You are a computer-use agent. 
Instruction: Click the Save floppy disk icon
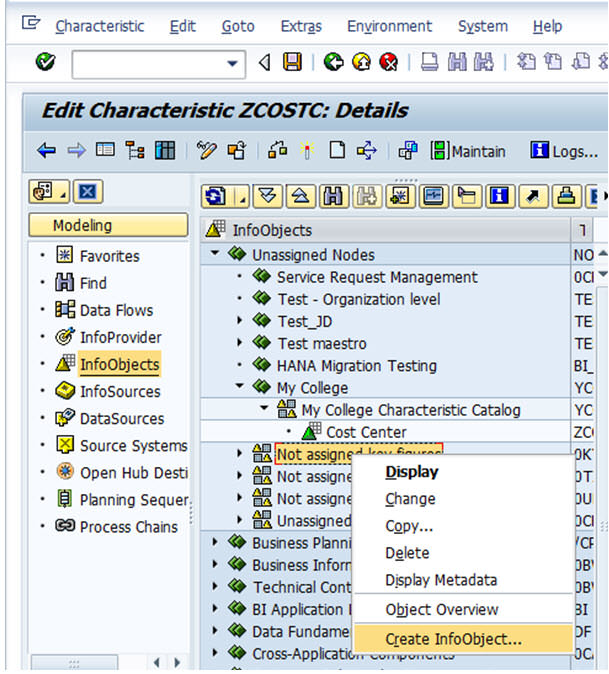click(292, 63)
